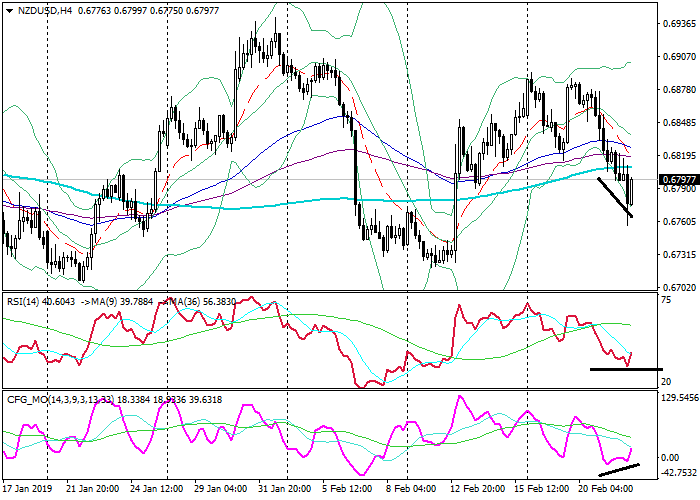The image size is (700, 500).
Task: Click the 0.68485 price scale label
Action: [678, 124]
